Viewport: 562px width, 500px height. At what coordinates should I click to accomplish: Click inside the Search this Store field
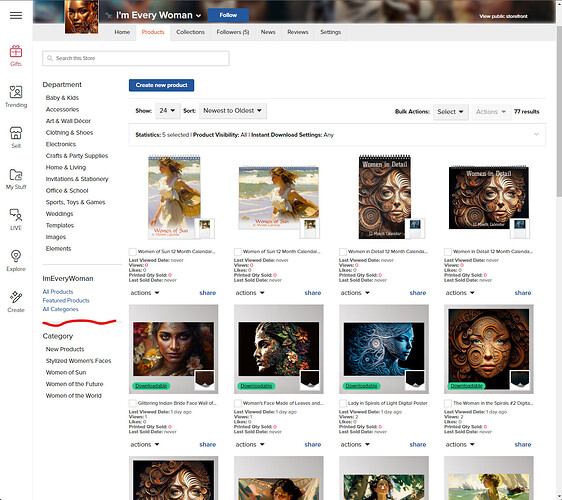point(136,58)
